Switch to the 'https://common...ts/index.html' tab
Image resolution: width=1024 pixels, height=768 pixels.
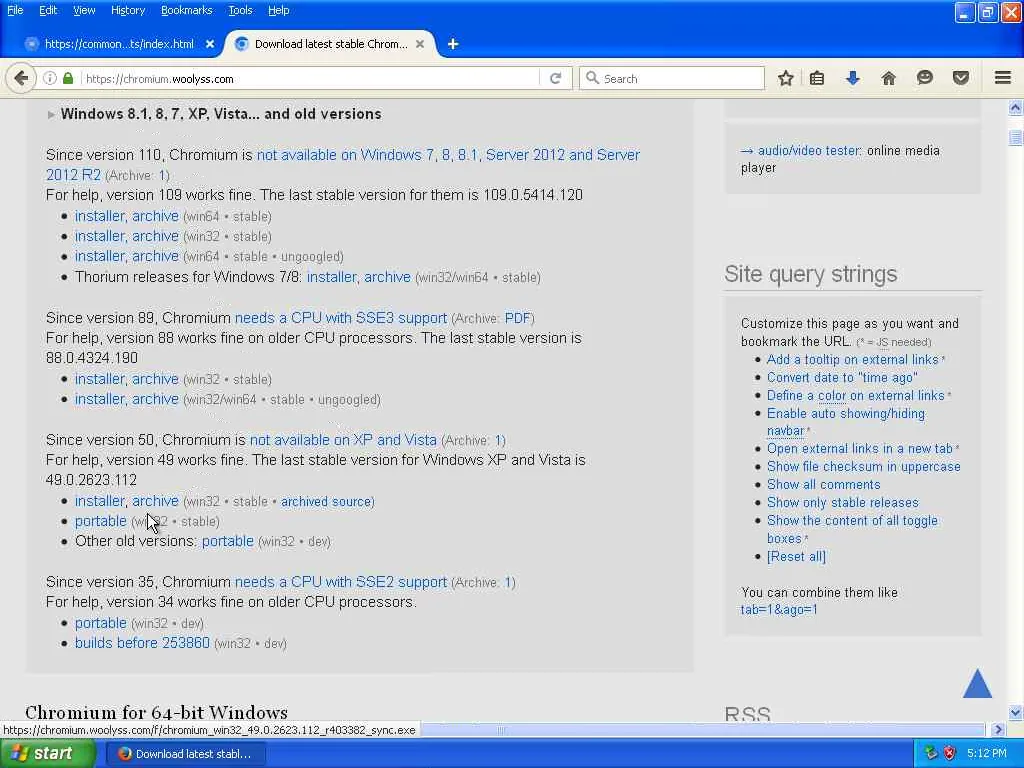118,44
